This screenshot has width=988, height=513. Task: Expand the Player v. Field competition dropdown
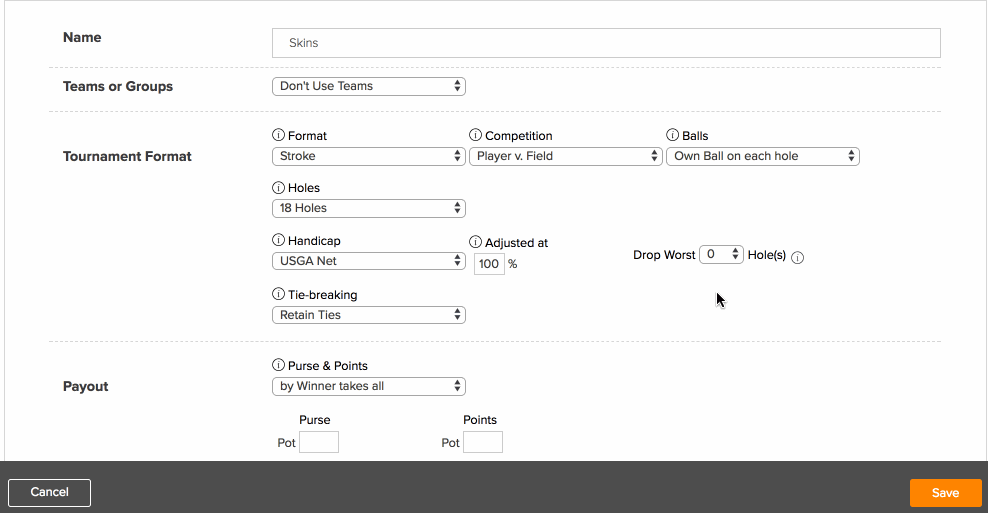click(566, 156)
